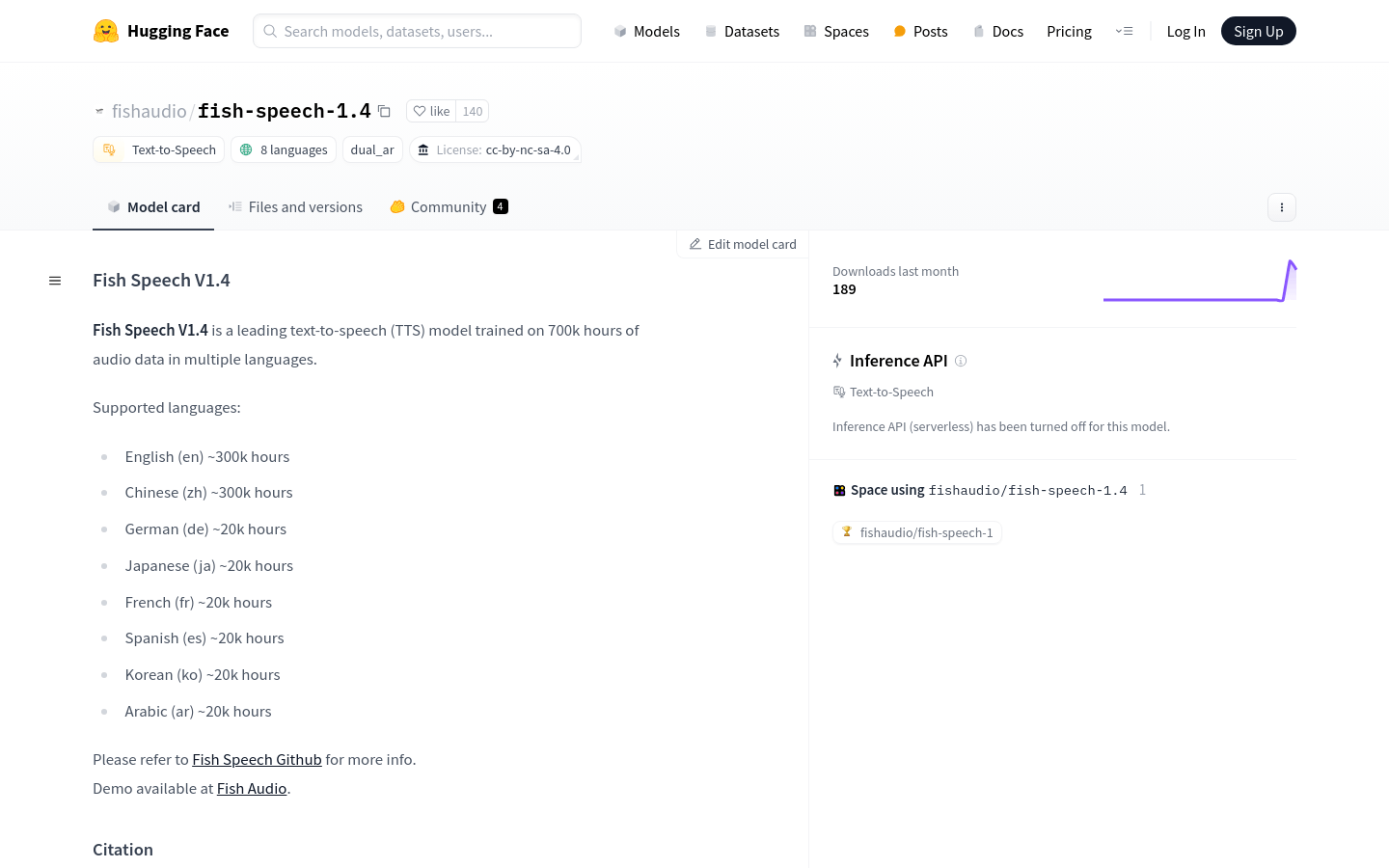Click the Space using icon
Image resolution: width=1389 pixels, height=868 pixels.
[x=839, y=490]
